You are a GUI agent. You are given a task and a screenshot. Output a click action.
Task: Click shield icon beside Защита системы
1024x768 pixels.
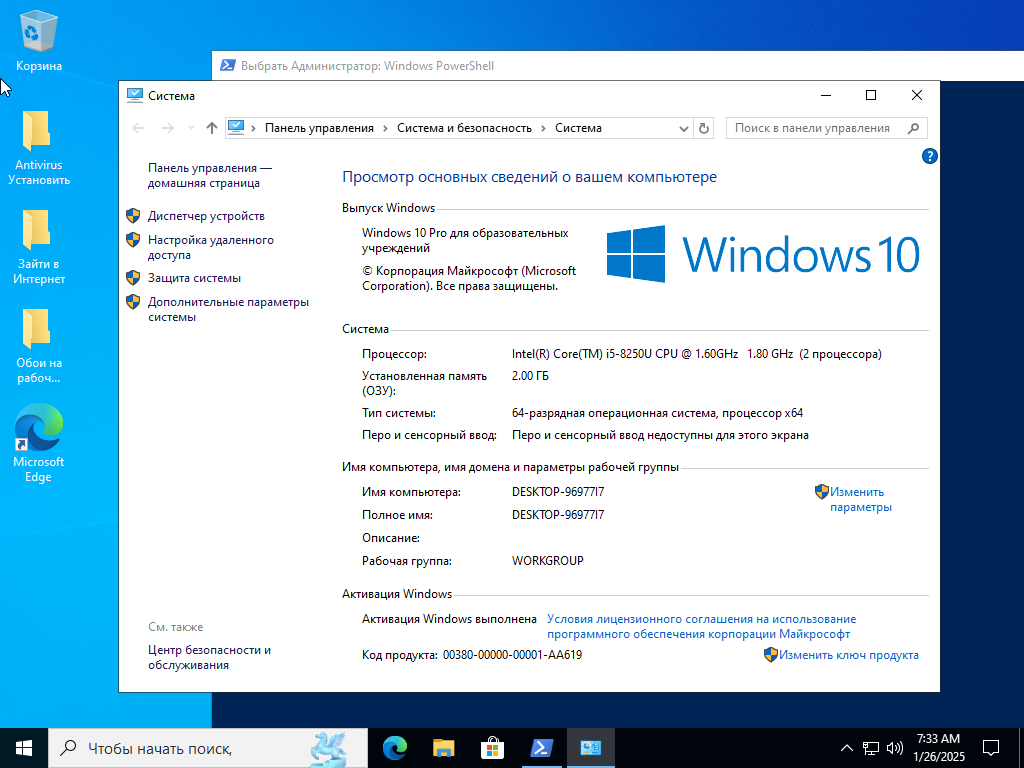click(133, 278)
